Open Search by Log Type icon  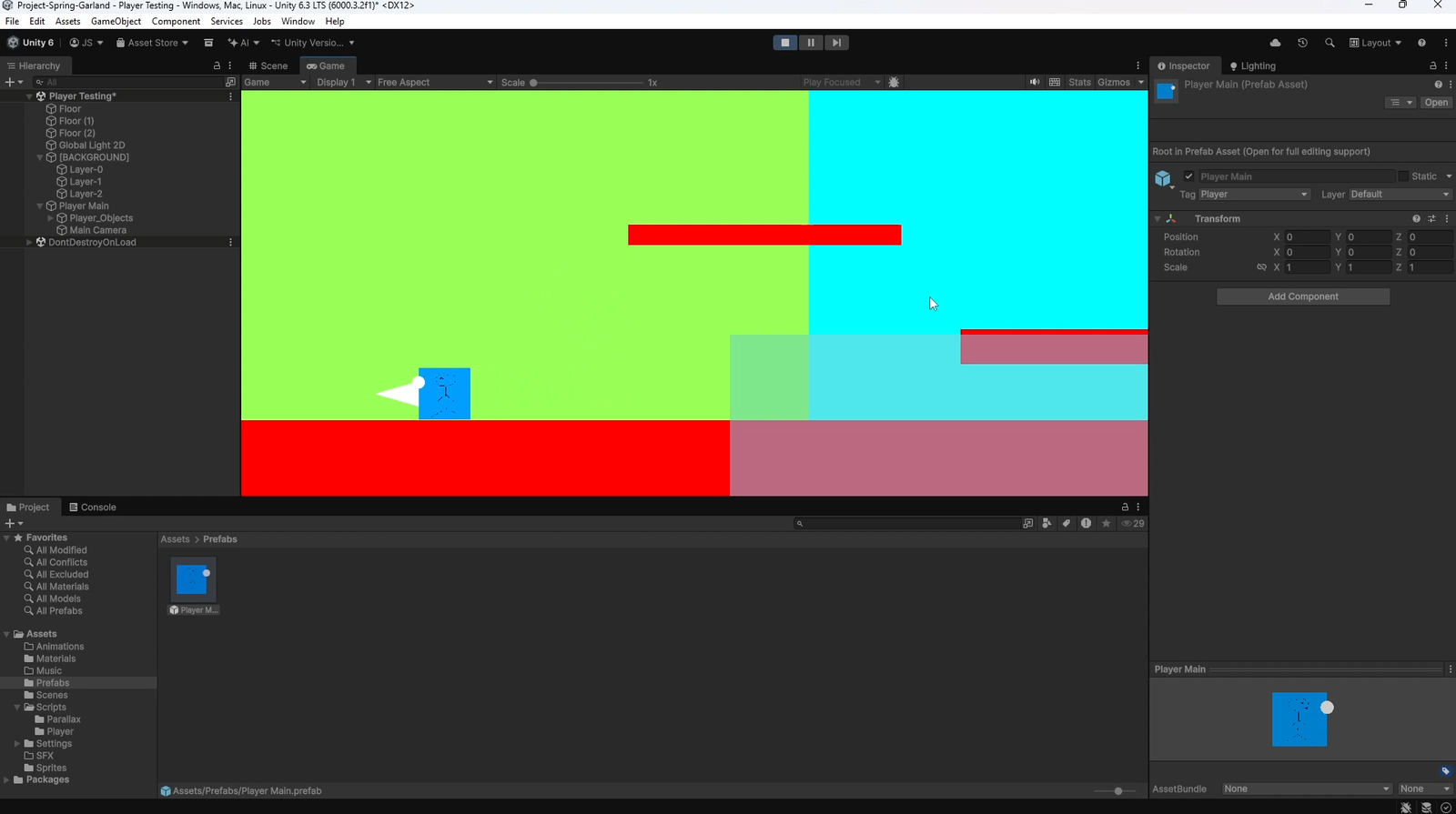pyautogui.click(x=1086, y=523)
